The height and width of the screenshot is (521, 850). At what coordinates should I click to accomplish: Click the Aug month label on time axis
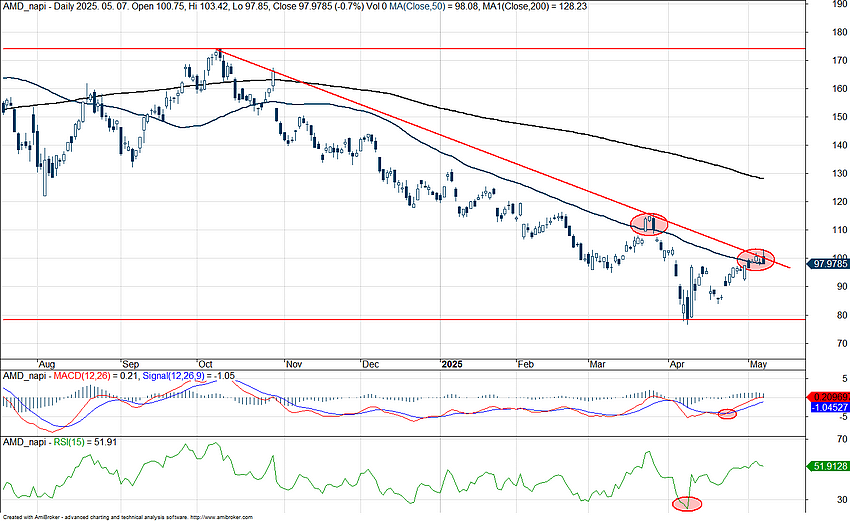[47, 364]
